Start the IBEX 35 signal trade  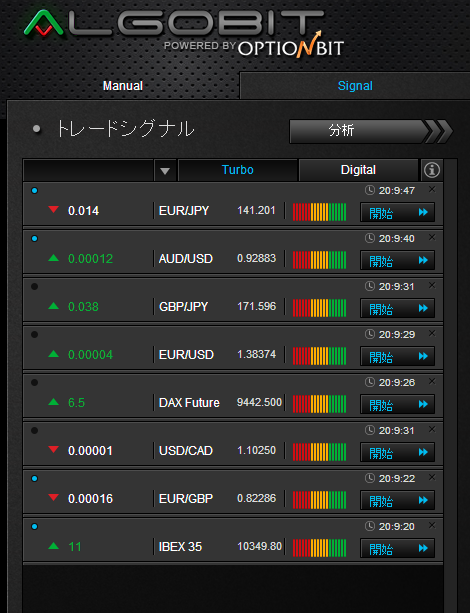point(397,548)
